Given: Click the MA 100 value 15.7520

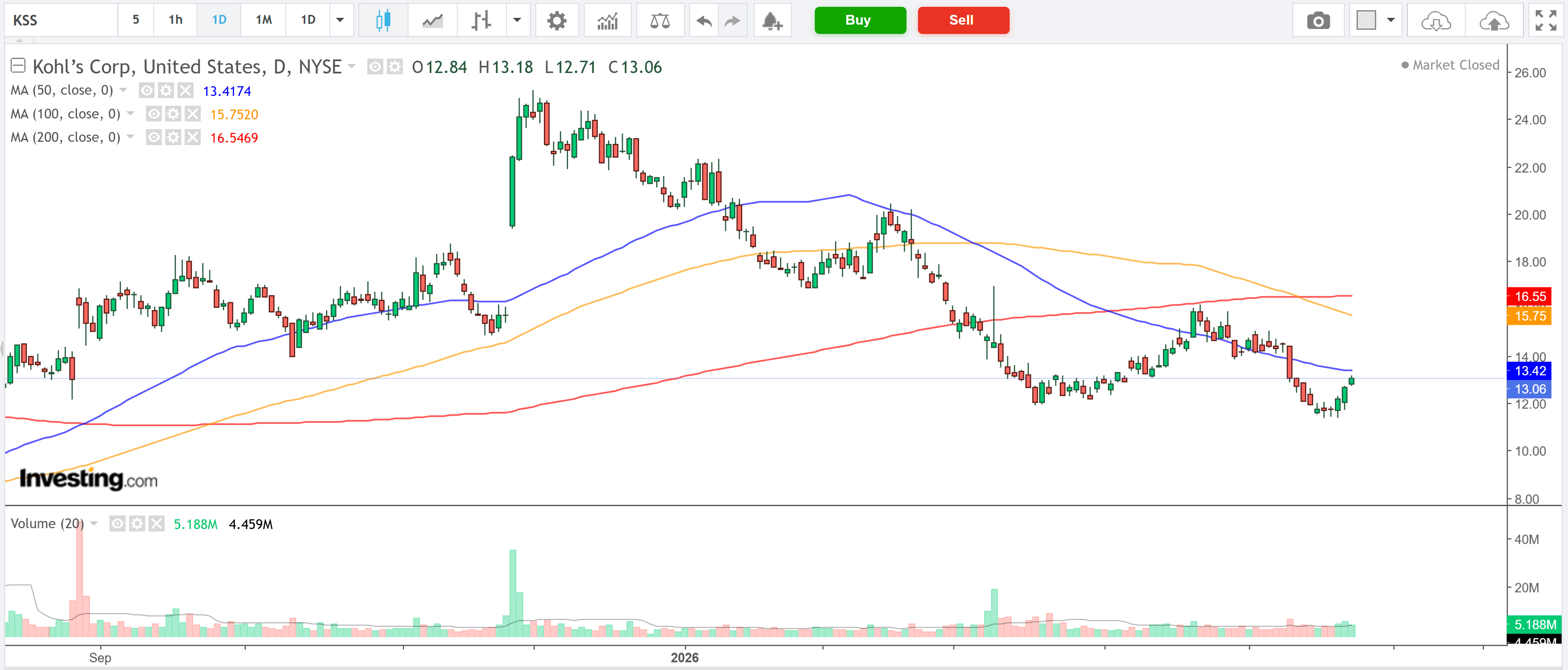Looking at the screenshot, I should (x=234, y=114).
